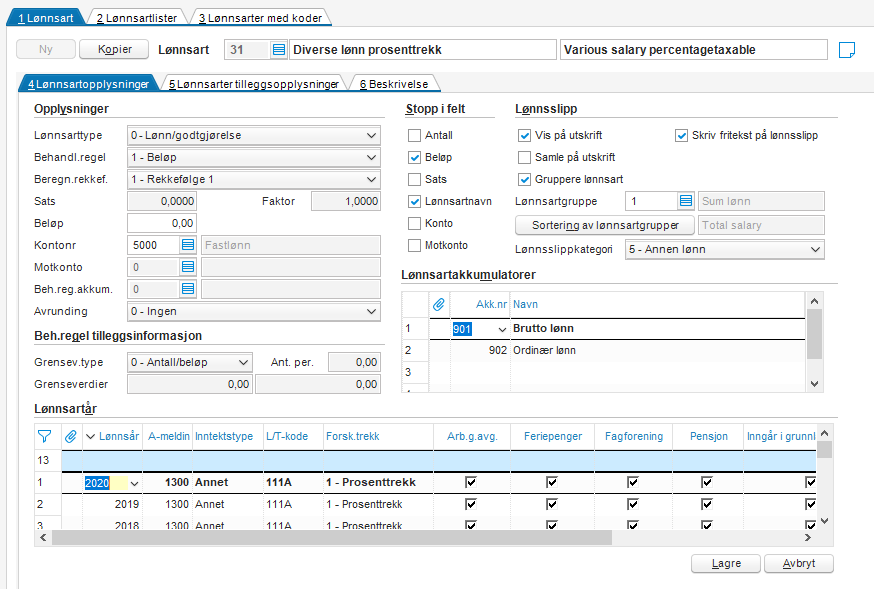Click the akkumulatorer scroll-down arrow
The width and height of the screenshot is (874, 589).
click(x=814, y=384)
